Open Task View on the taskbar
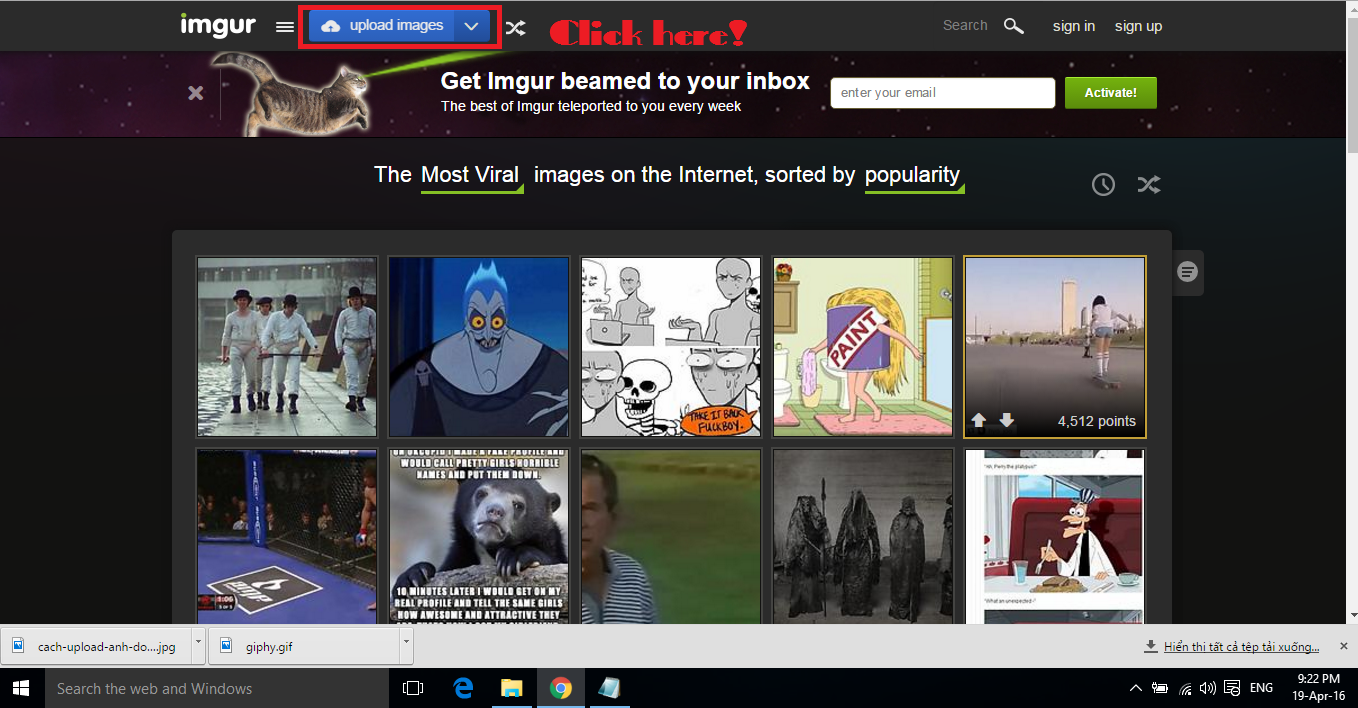Image resolution: width=1358 pixels, height=708 pixels. (412, 688)
